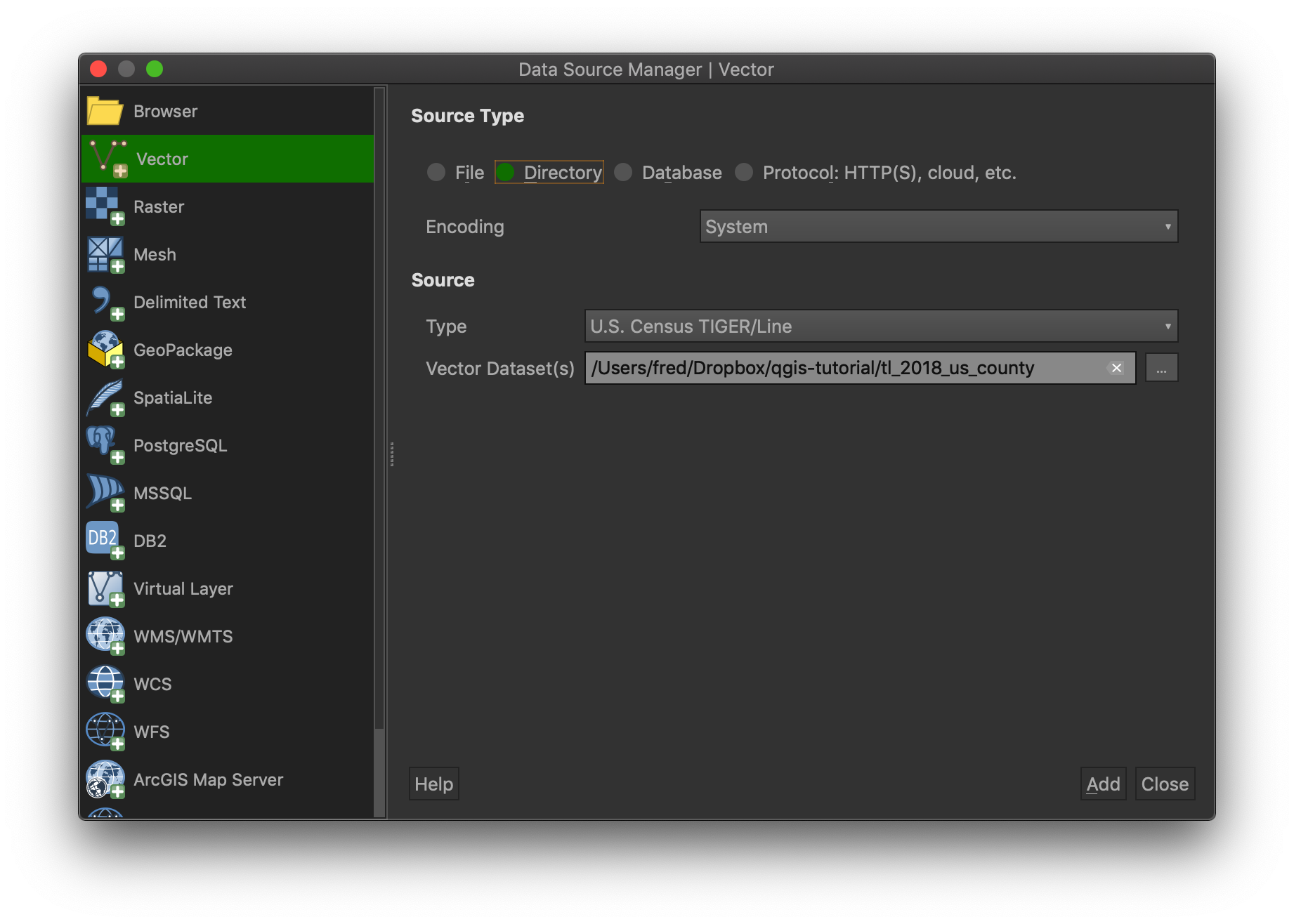The image size is (1294, 924).
Task: Switch to the Delimited Text tab label
Action: pos(190,302)
